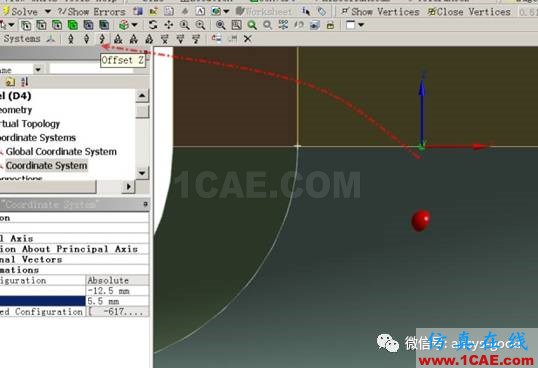Screen dimensions: 538x368
Task: Click the Transformed Configuration value cell
Action: pyautogui.click(x=117, y=312)
